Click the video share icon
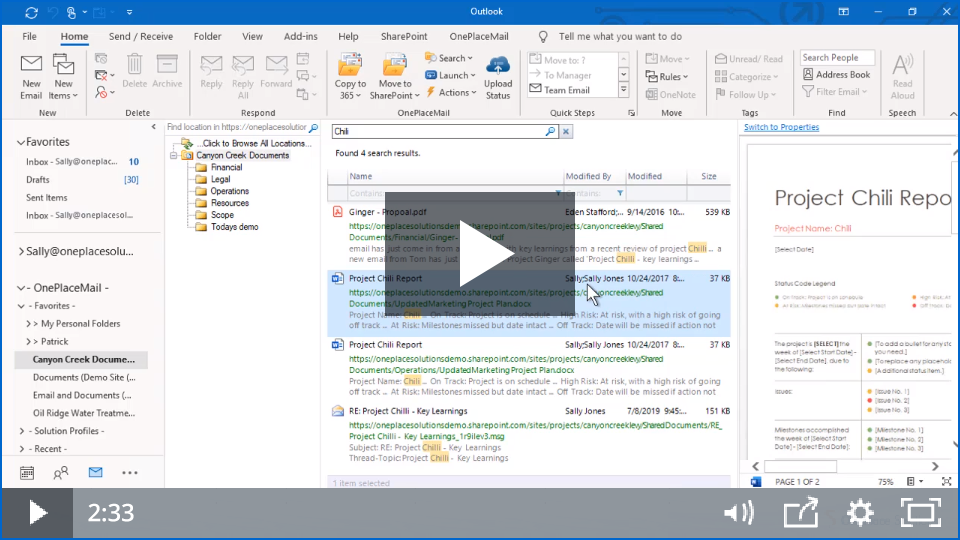 click(801, 513)
